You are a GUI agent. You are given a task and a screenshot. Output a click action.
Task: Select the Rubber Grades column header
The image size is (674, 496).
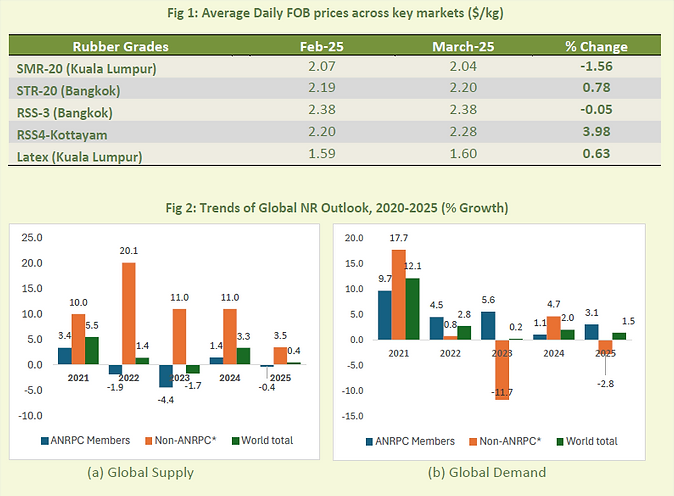120,46
